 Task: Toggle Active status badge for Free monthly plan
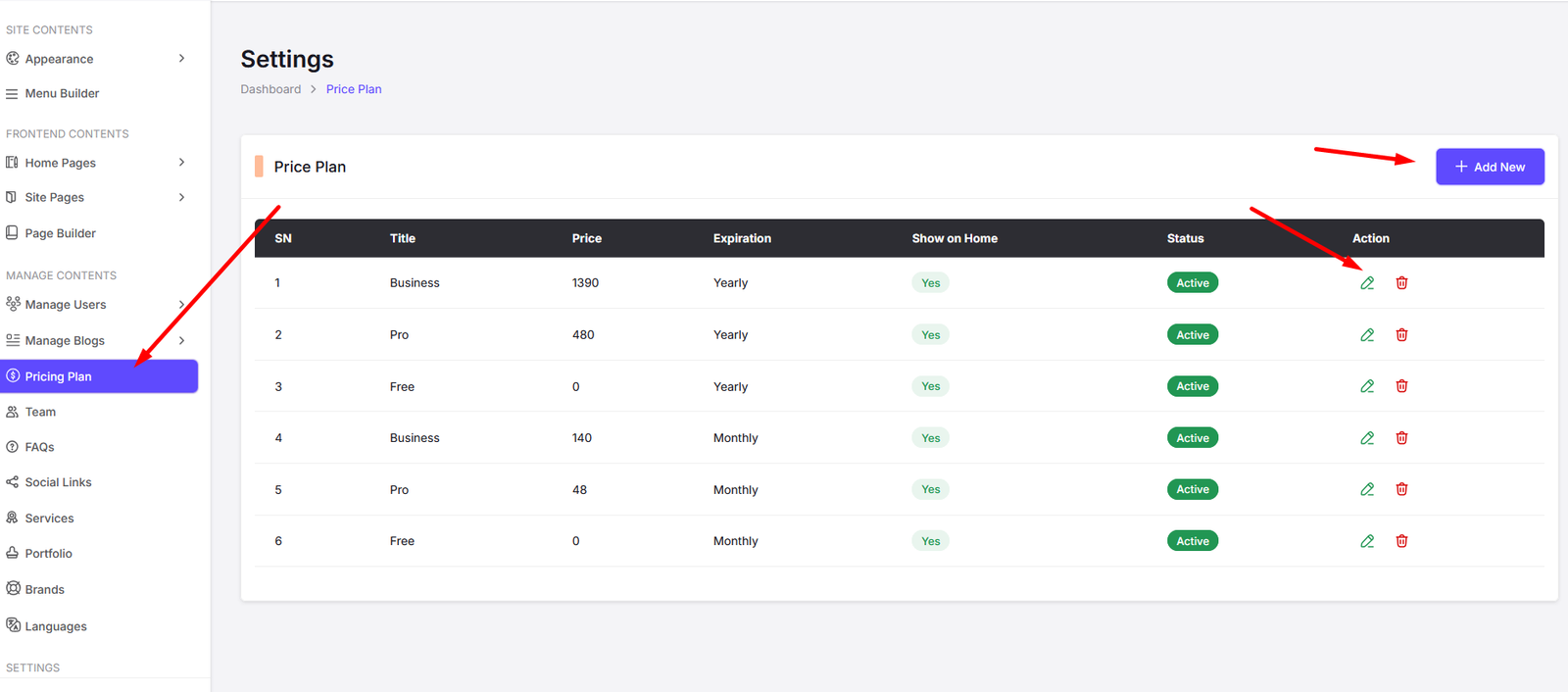coord(1192,541)
